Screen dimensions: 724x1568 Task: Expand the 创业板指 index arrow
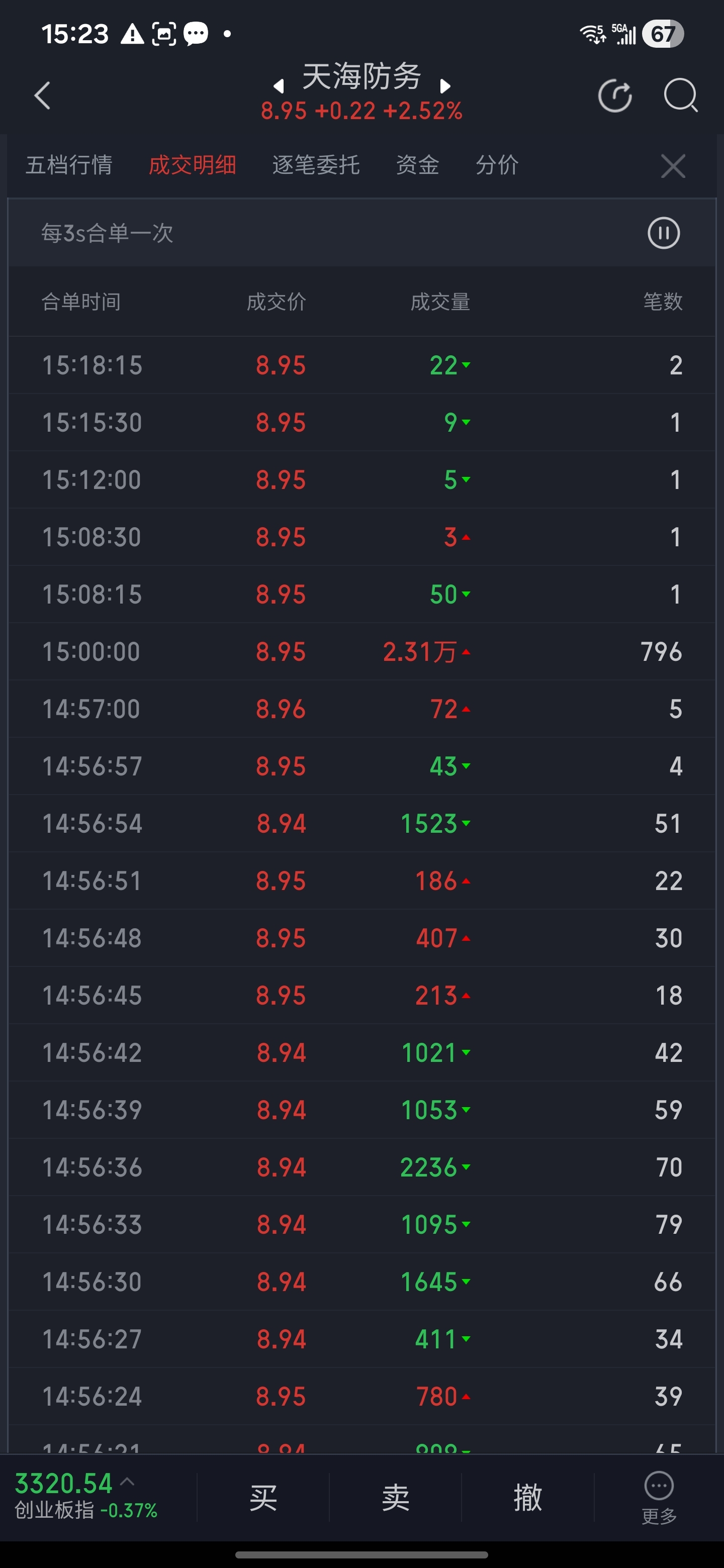[x=128, y=1482]
